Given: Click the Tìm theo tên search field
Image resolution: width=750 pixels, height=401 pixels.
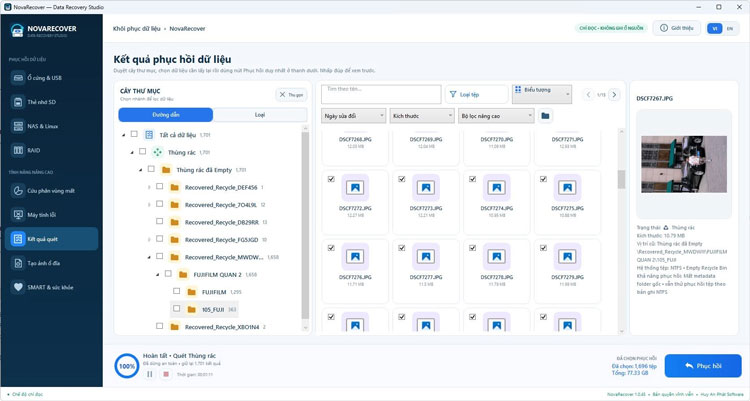Looking at the screenshot, I should 381,94.
